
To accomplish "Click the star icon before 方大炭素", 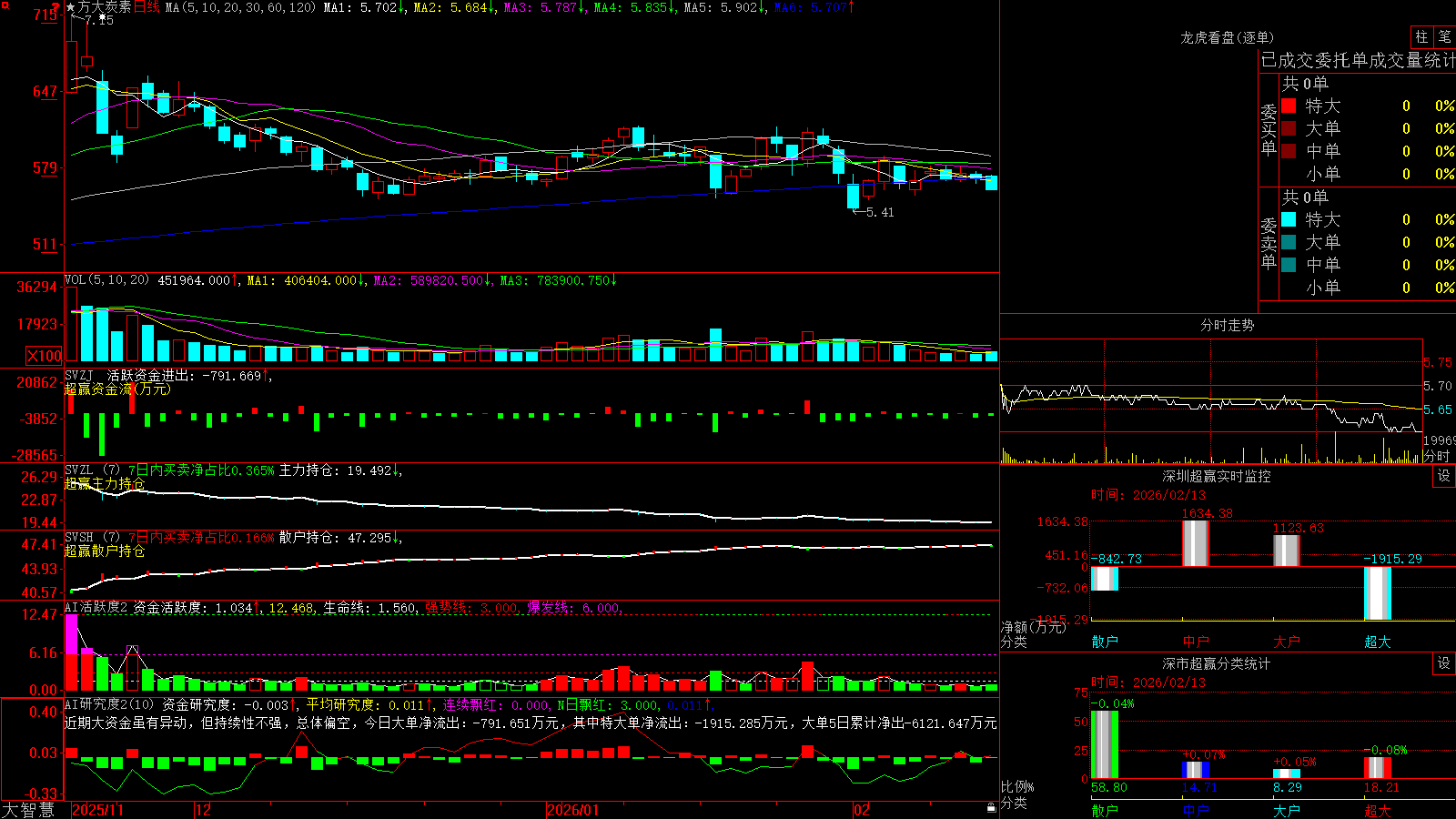I will [x=71, y=7].
